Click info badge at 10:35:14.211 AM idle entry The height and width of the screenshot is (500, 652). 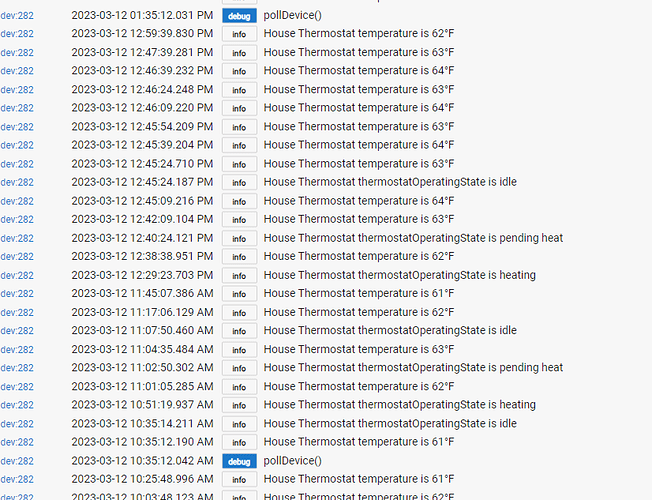click(239, 424)
